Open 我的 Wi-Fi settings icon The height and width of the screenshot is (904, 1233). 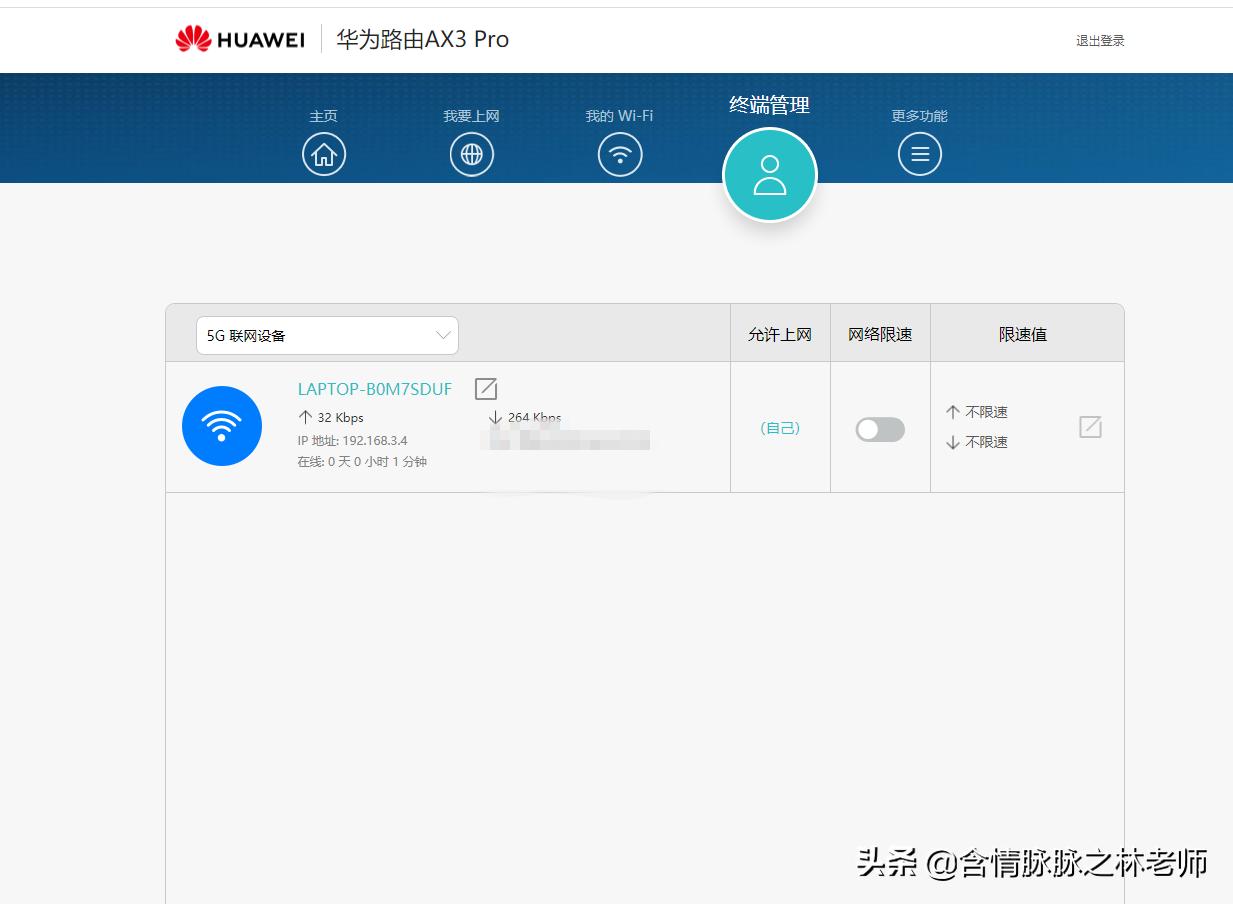620,153
